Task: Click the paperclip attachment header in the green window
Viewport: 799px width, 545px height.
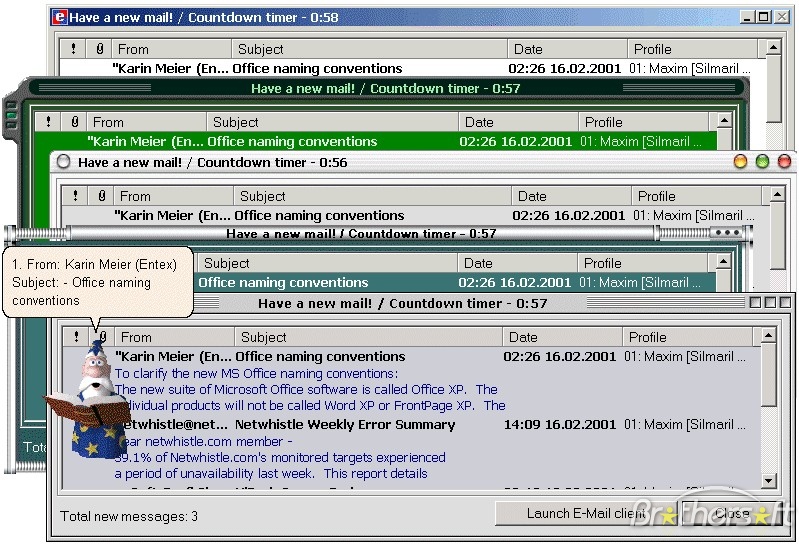Action: coord(74,122)
